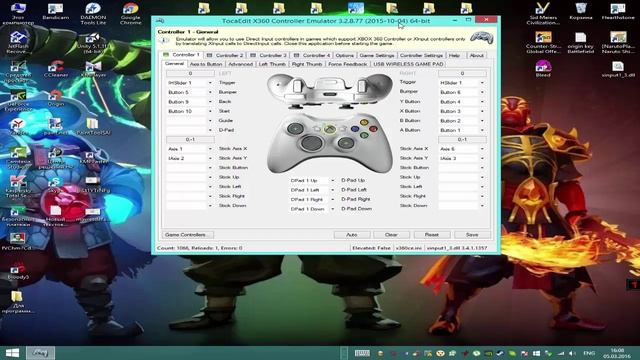Open the Game Settings tab

tap(377, 55)
